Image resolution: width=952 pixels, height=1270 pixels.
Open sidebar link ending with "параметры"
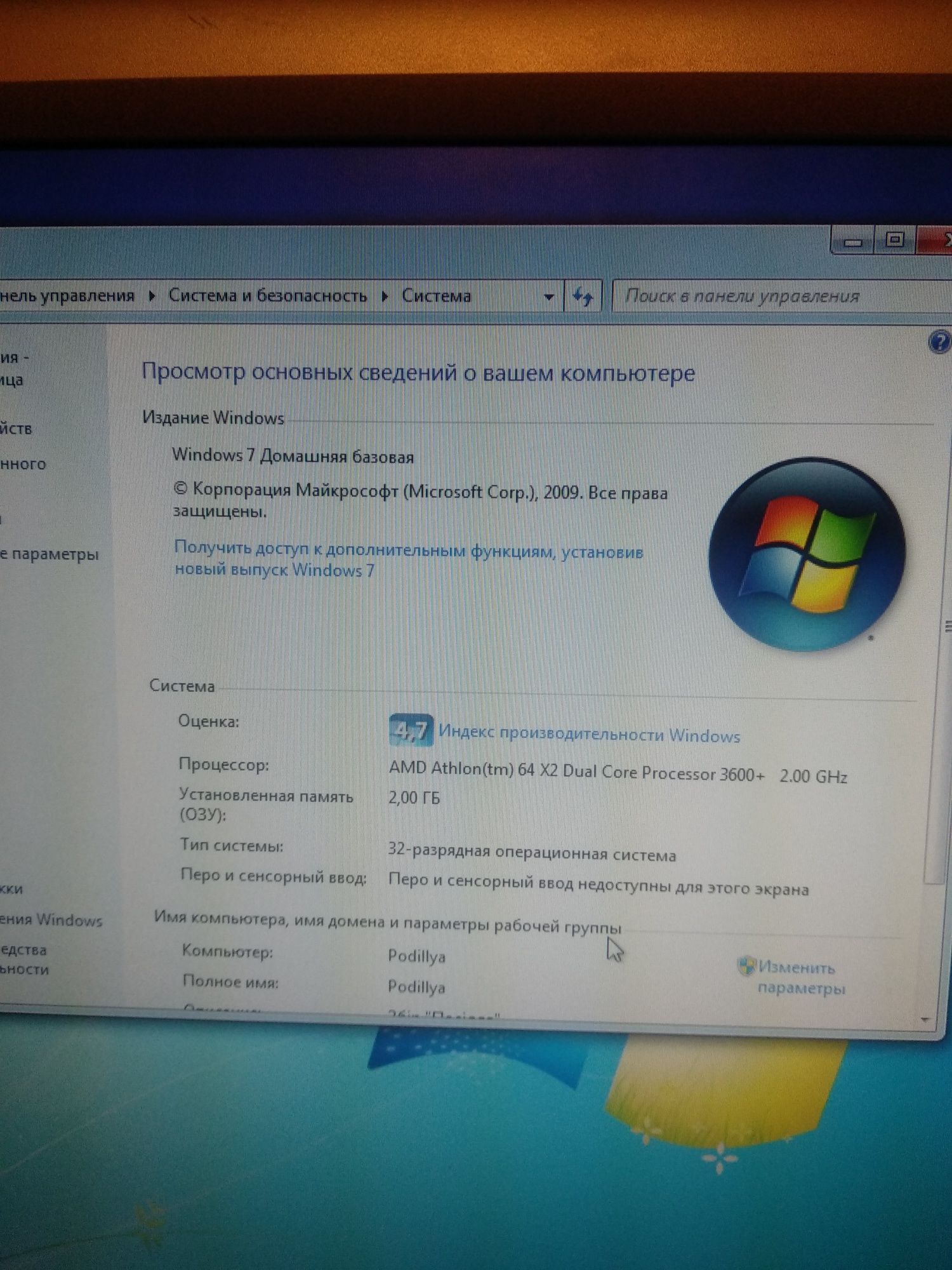click(50, 554)
